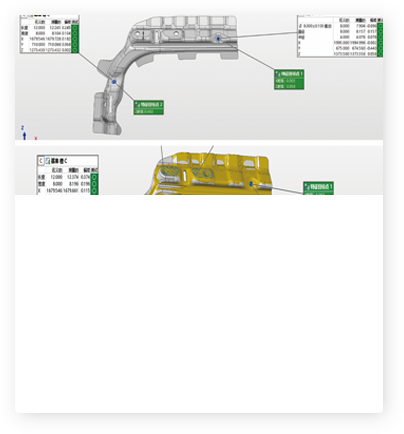Select the 基准 槽 C annotation title

59,161
